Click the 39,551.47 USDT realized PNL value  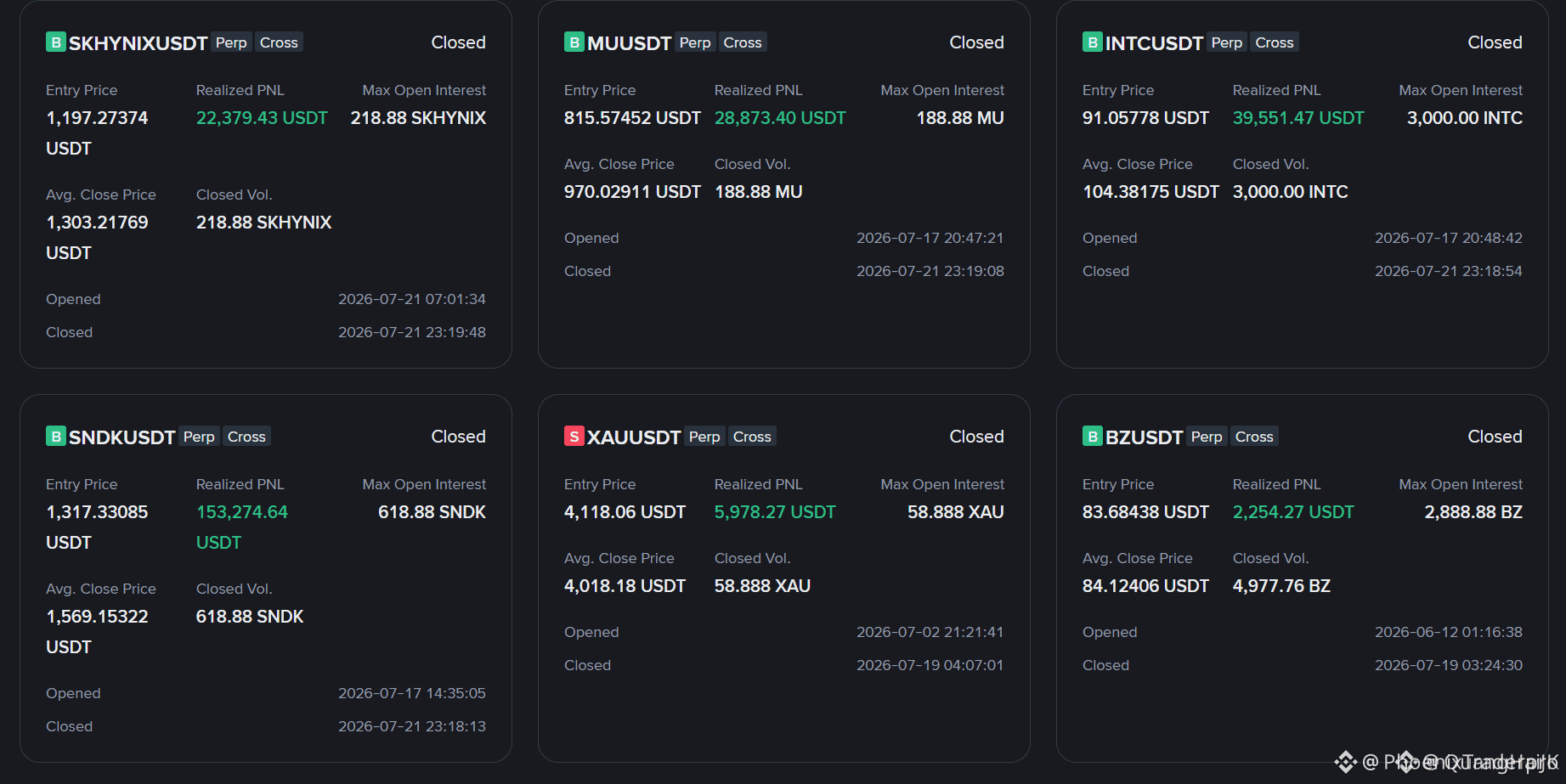pos(1298,118)
